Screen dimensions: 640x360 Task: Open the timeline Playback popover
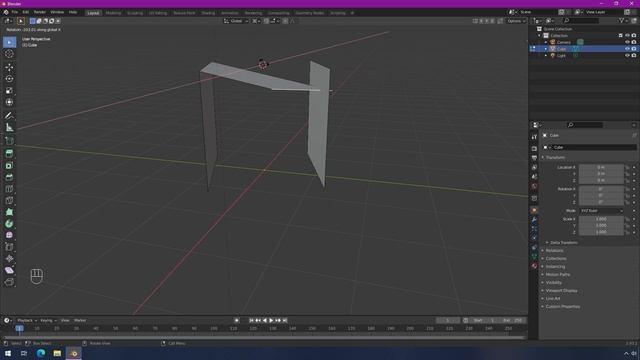(27, 320)
